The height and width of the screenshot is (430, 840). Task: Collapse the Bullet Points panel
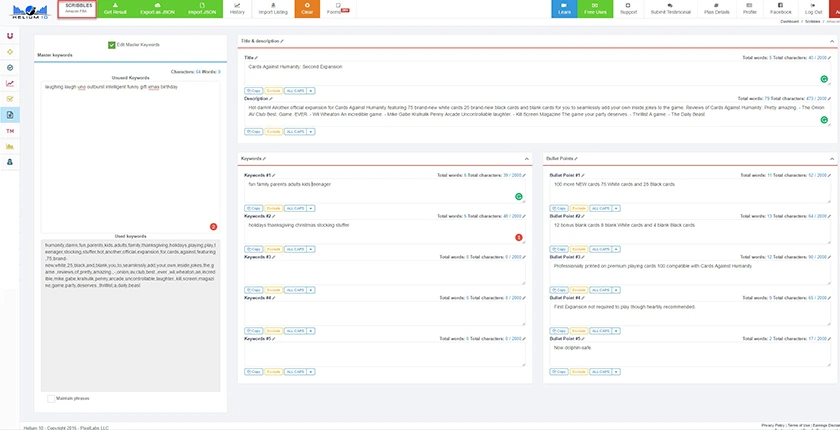[x=832, y=159]
